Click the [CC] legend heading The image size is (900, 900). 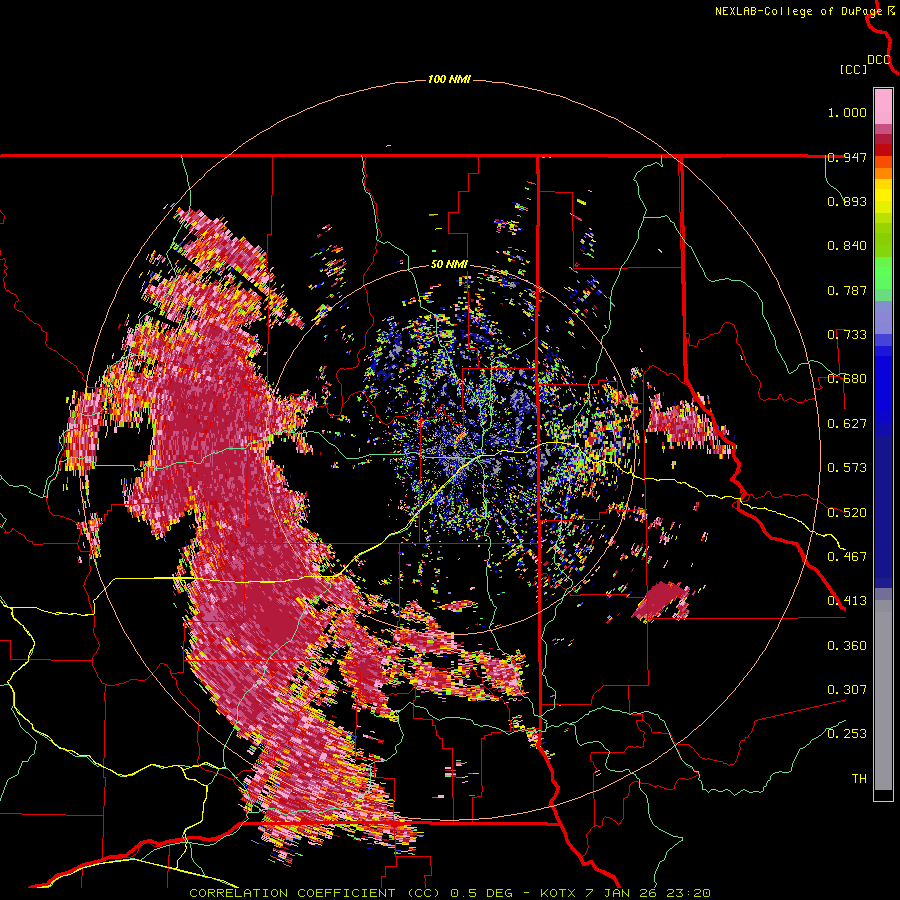click(x=853, y=69)
